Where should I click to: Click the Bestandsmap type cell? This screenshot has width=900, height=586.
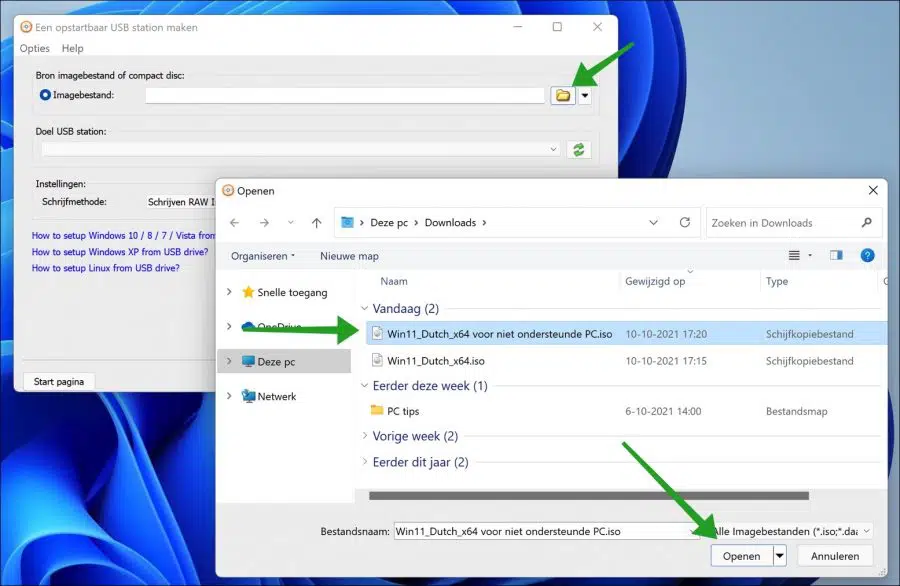[x=797, y=411]
